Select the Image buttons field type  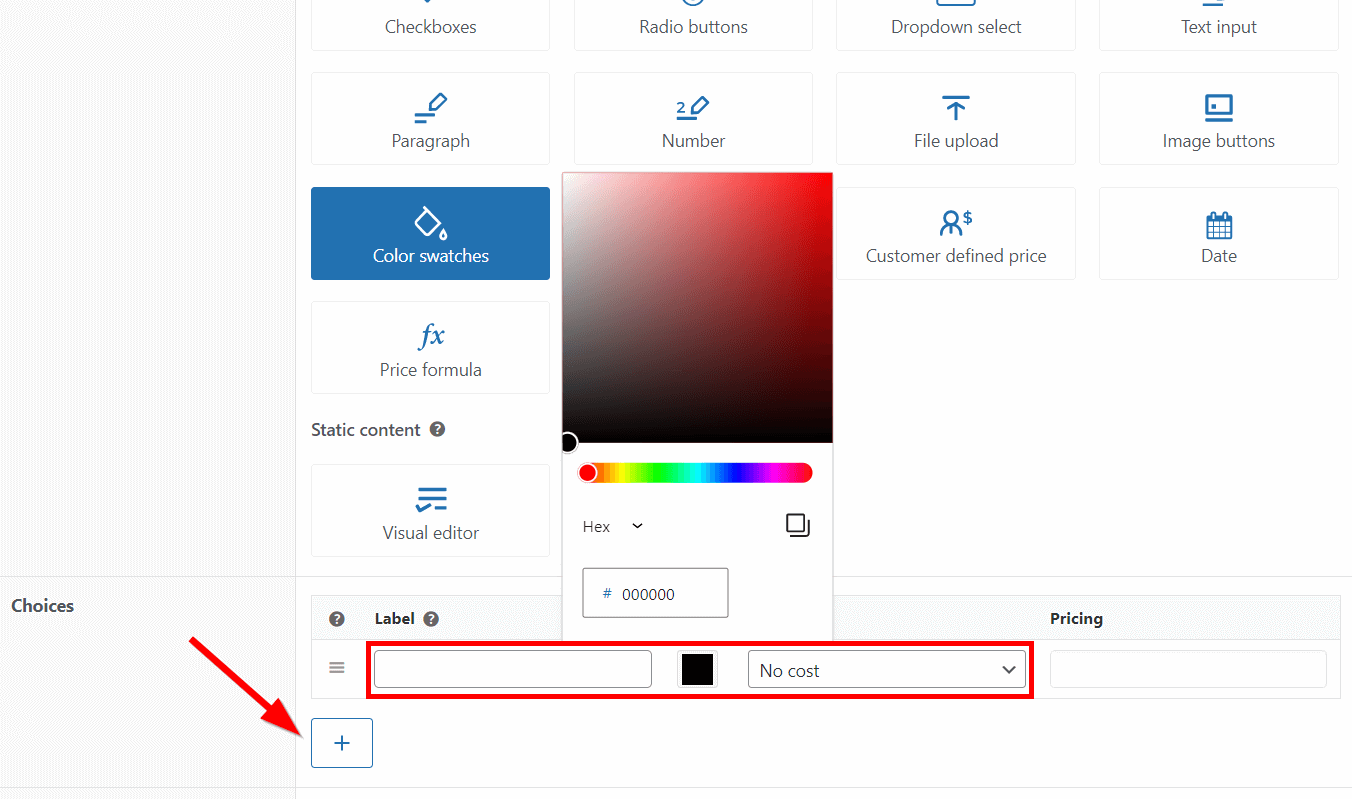click(x=1218, y=118)
